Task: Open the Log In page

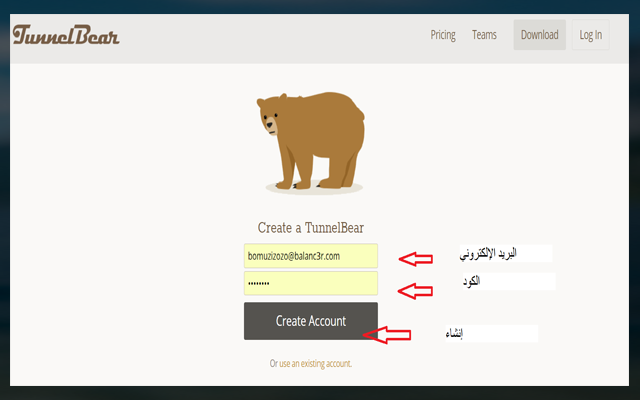Action: tap(590, 35)
